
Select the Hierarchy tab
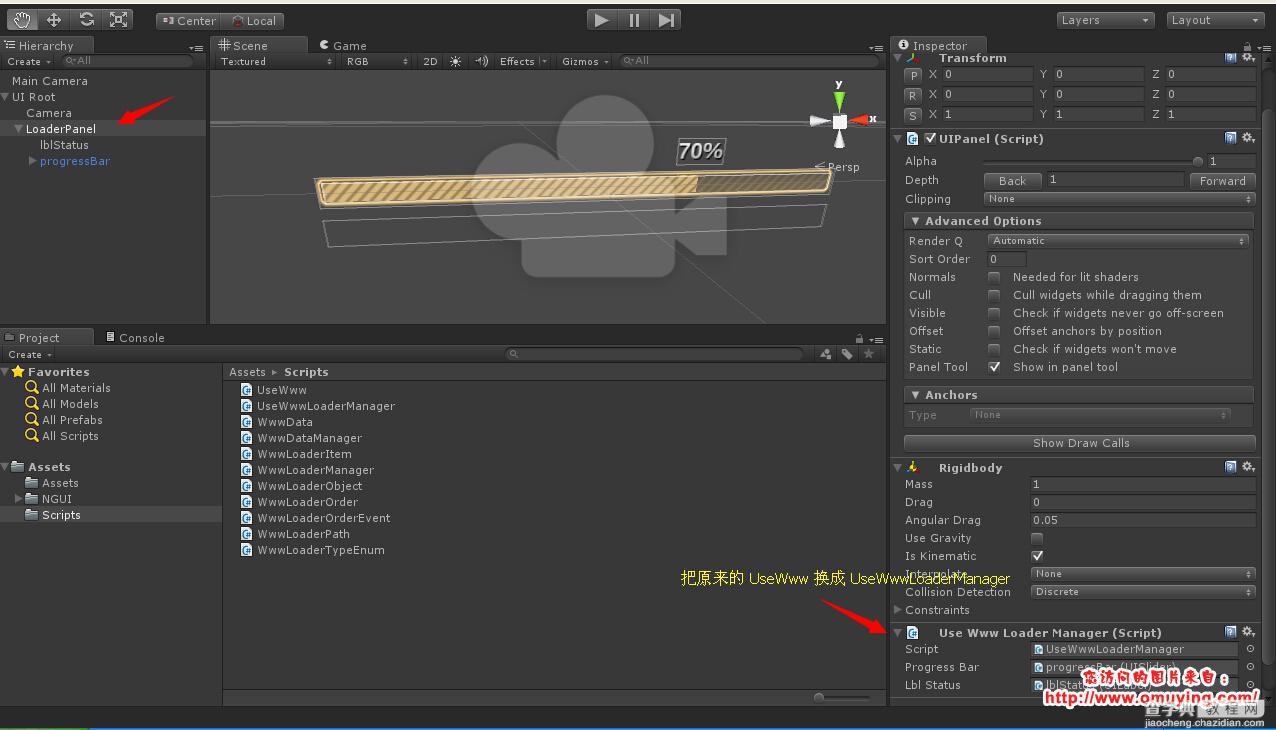[x=46, y=45]
